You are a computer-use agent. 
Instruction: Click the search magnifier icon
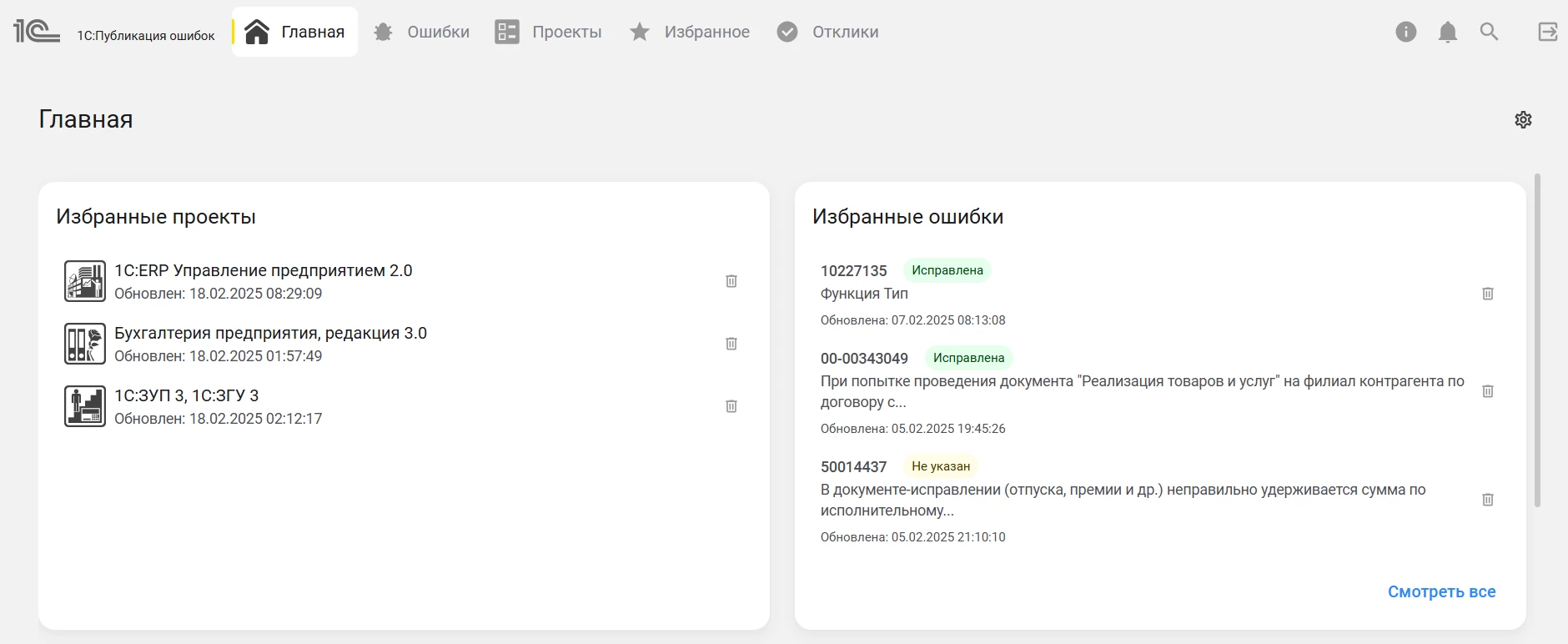1489,32
